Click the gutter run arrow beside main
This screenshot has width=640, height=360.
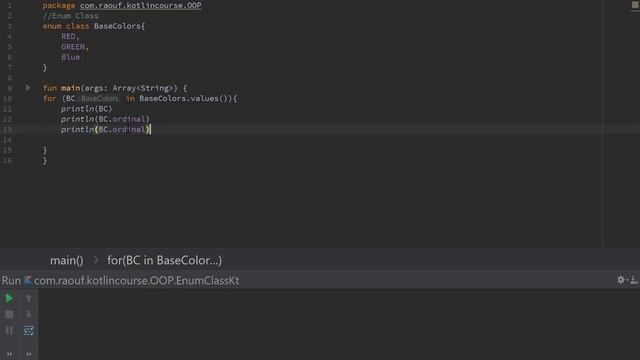(28, 88)
